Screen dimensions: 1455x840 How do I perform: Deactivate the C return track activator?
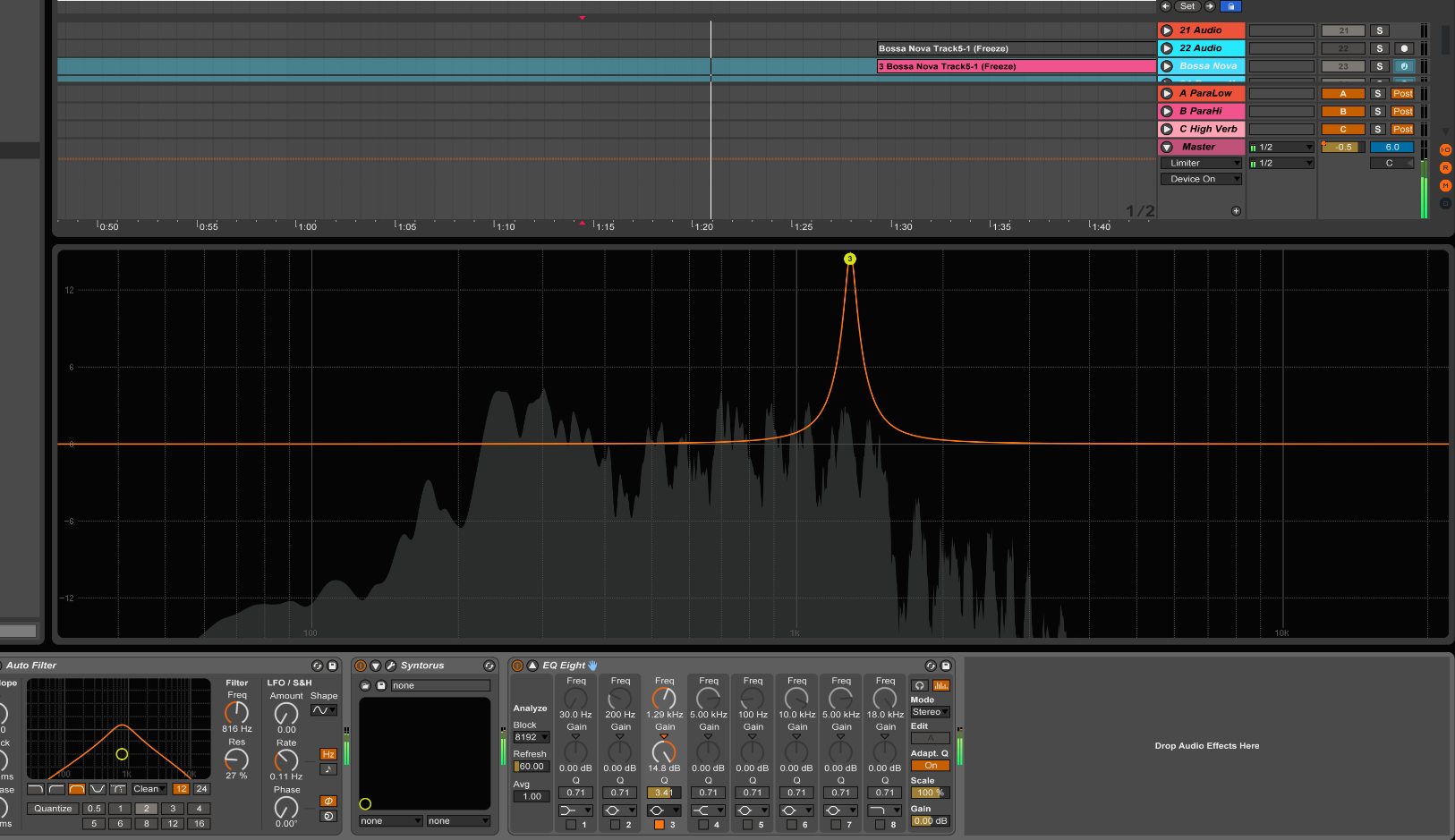(1343, 129)
